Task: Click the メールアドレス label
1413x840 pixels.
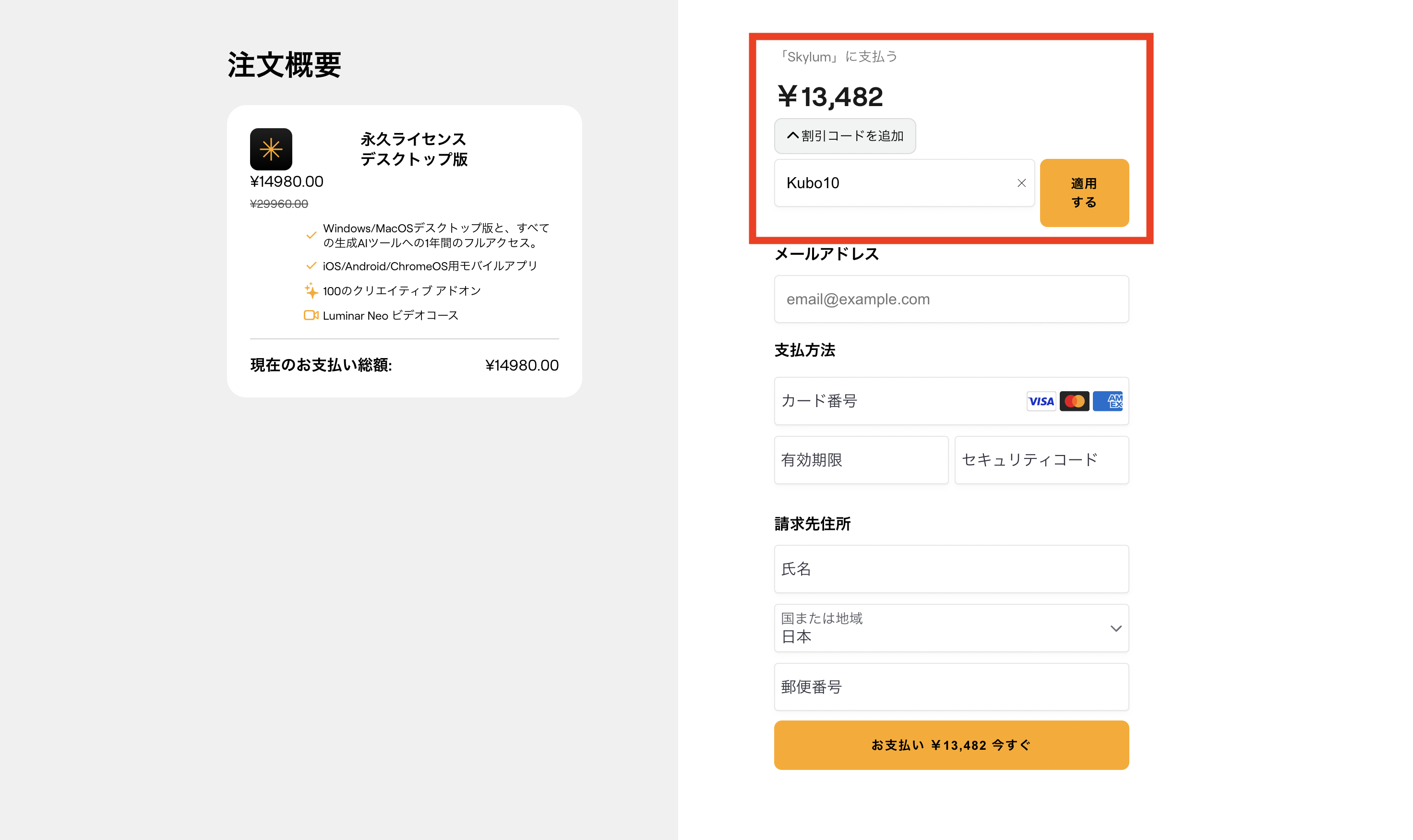Action: click(826, 254)
